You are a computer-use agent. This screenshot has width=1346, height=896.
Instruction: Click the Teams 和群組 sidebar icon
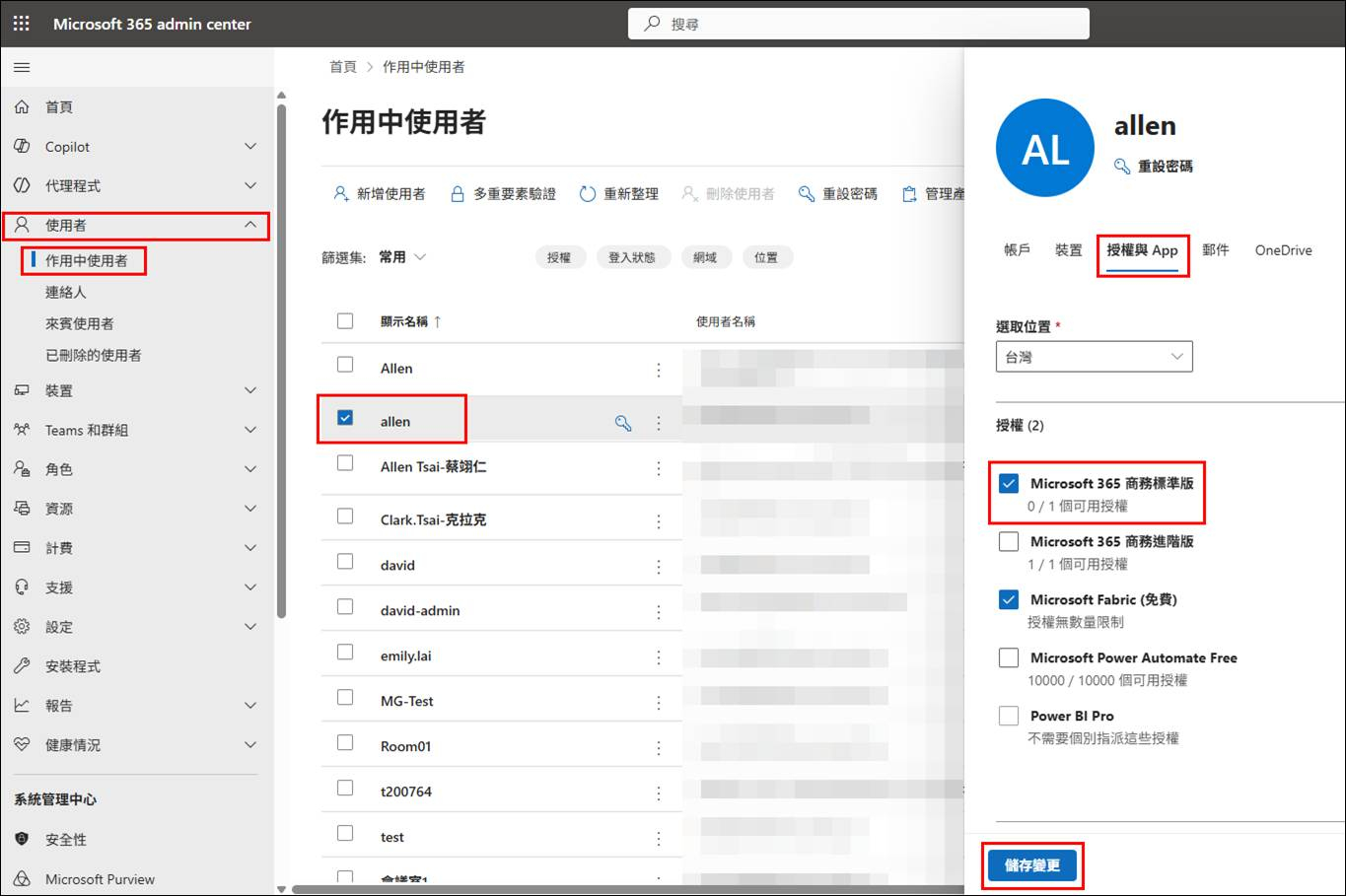22,430
